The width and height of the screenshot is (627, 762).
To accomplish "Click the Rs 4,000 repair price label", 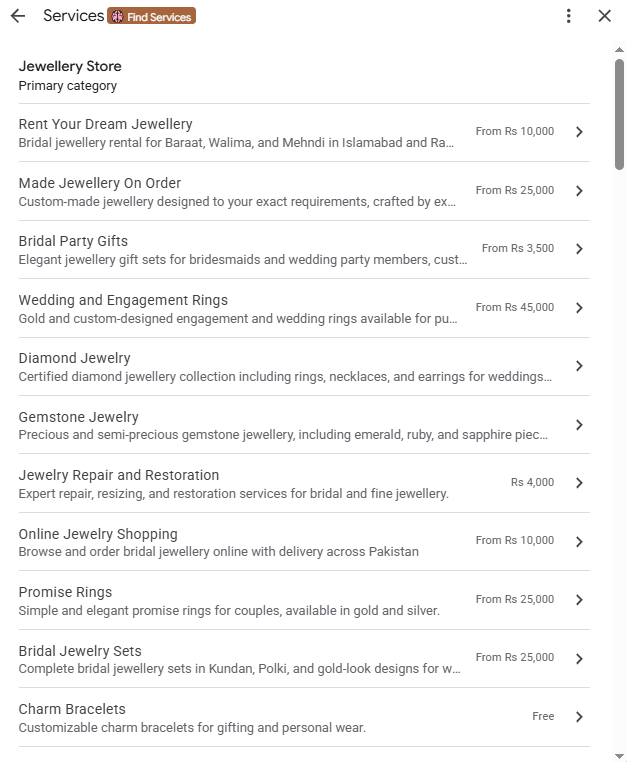I will click(x=532, y=482).
